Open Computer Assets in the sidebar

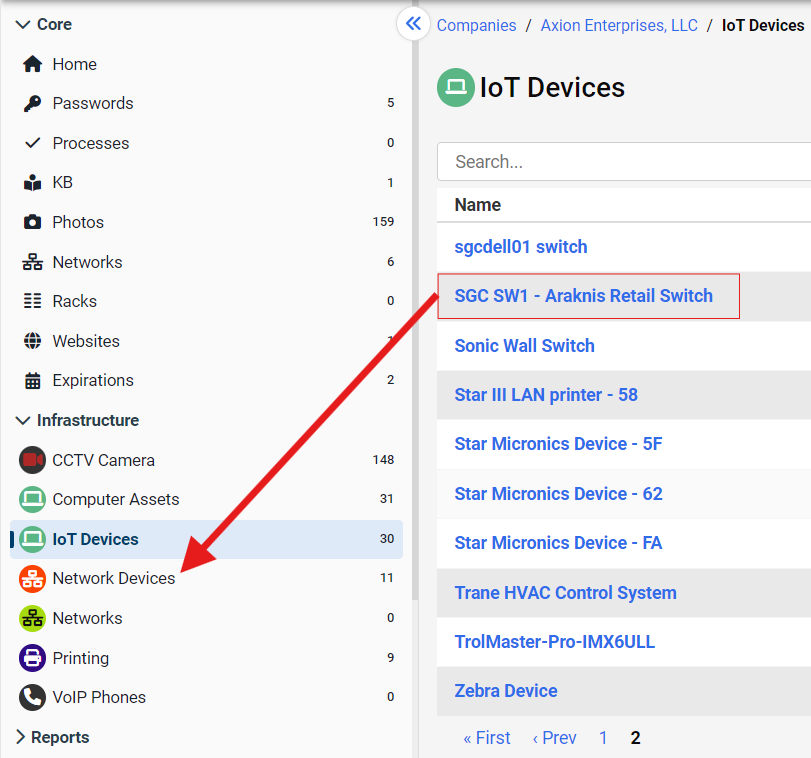pos(115,499)
